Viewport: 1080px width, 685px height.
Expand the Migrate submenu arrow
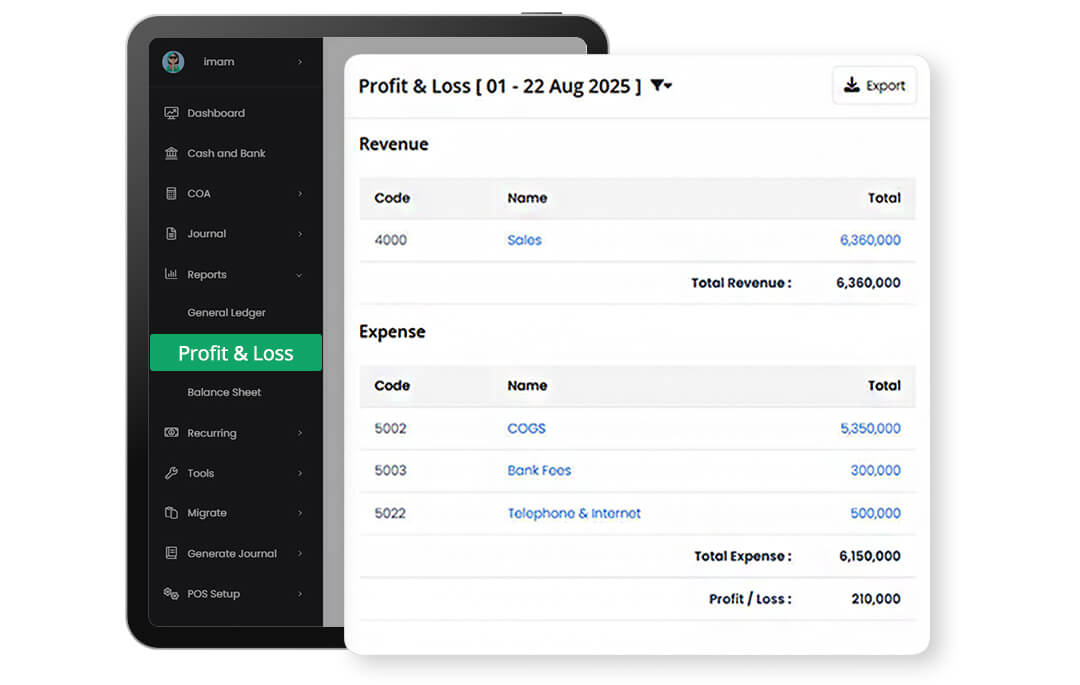coord(299,513)
